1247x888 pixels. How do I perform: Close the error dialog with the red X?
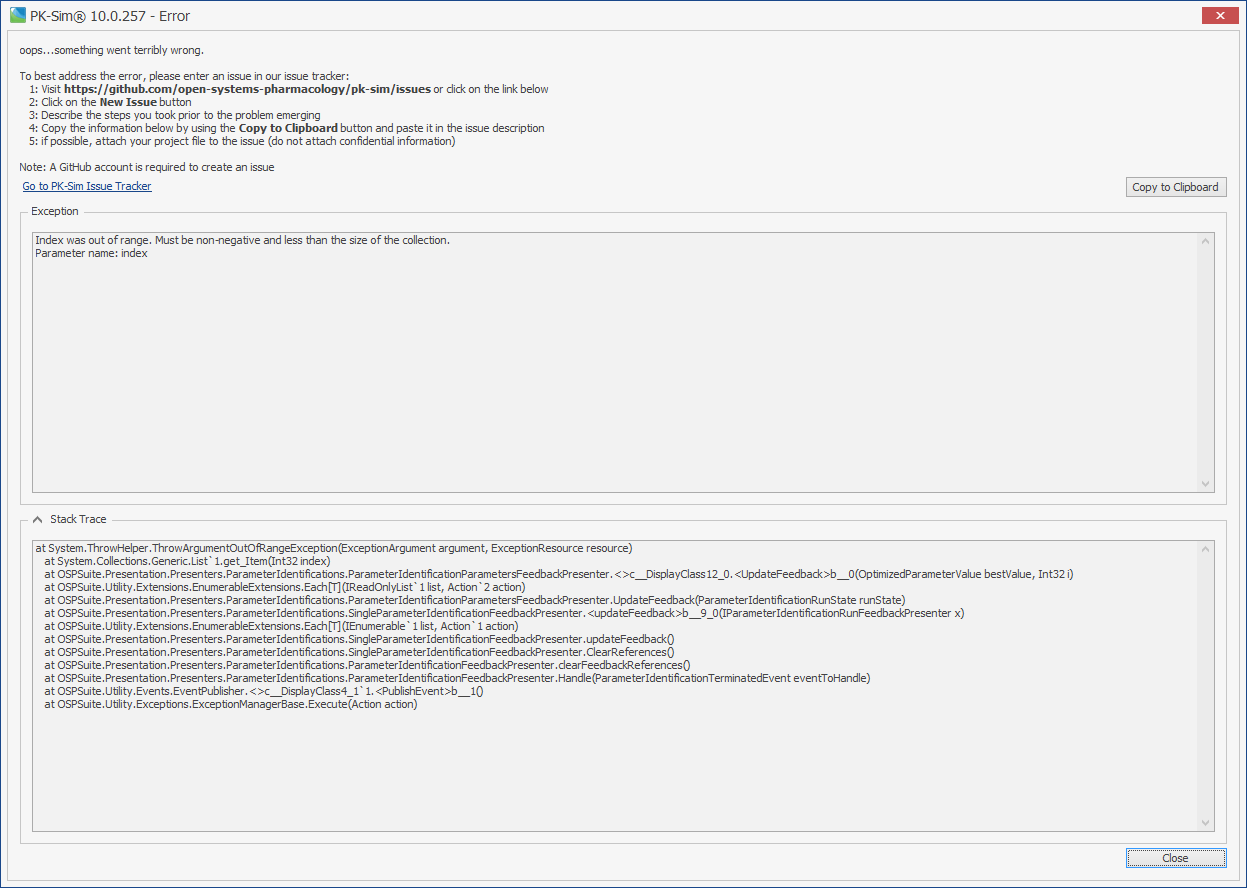pyautogui.click(x=1219, y=15)
